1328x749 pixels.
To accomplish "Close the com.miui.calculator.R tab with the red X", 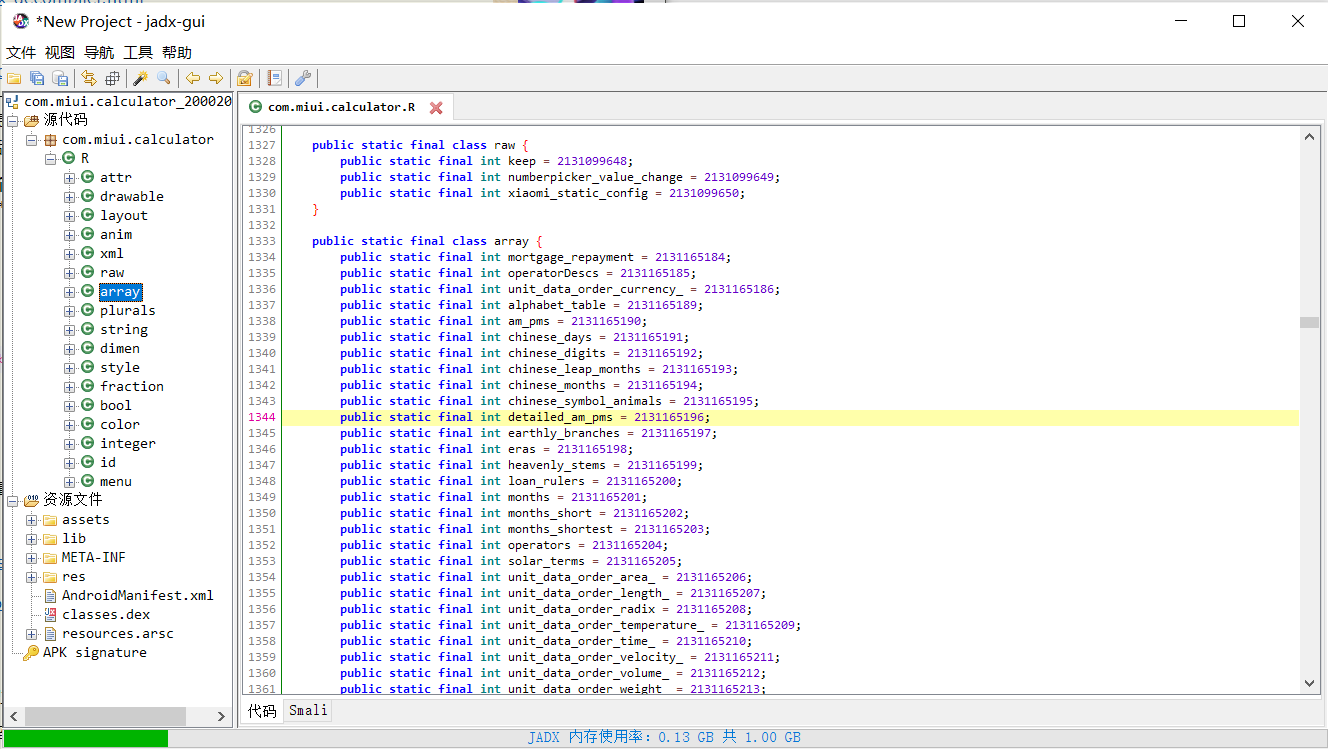I will click(x=436, y=107).
